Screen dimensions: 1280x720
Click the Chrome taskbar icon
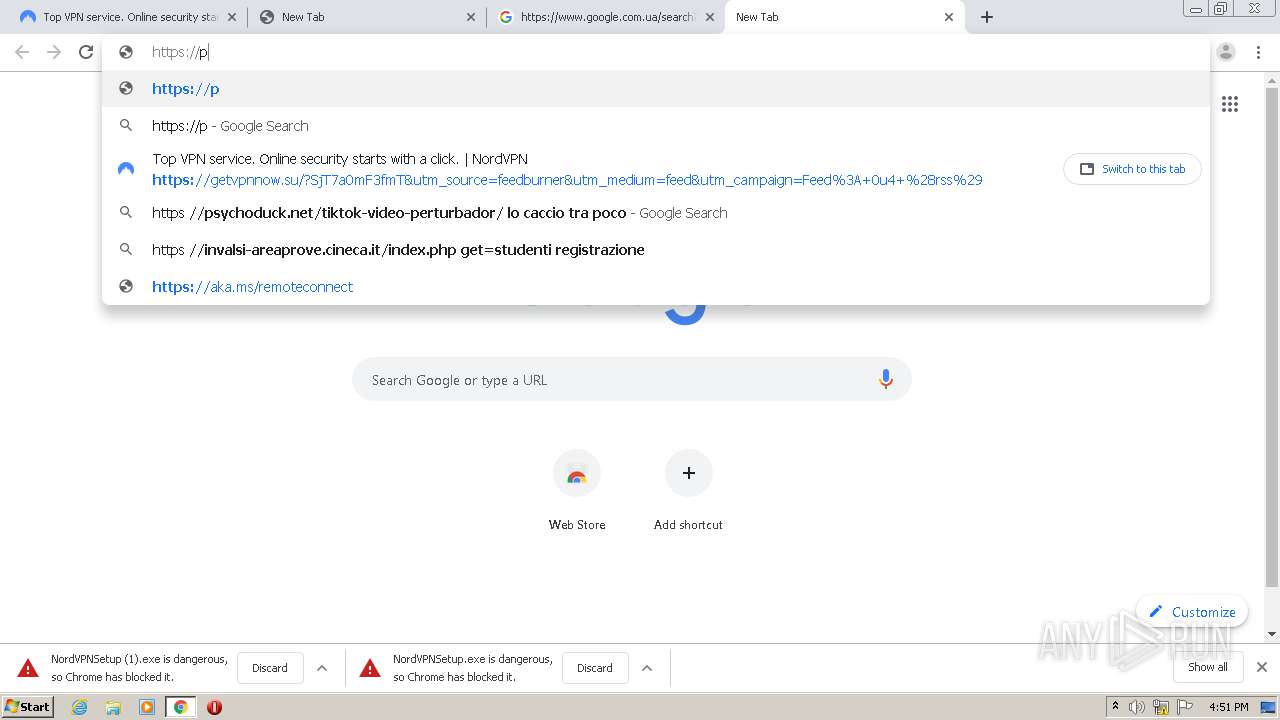point(180,707)
